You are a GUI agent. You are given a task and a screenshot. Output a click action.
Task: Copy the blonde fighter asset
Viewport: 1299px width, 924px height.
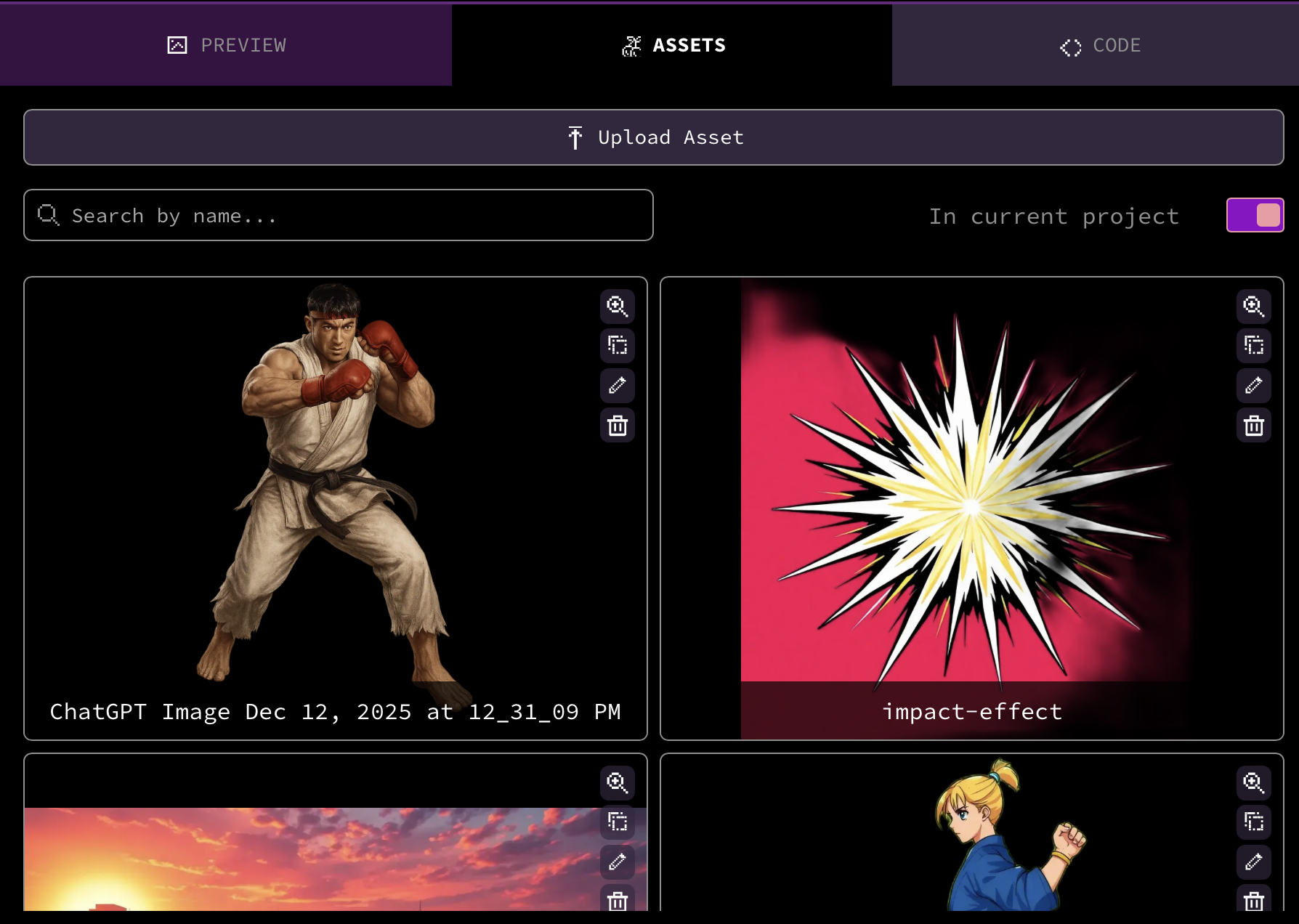click(x=1254, y=822)
